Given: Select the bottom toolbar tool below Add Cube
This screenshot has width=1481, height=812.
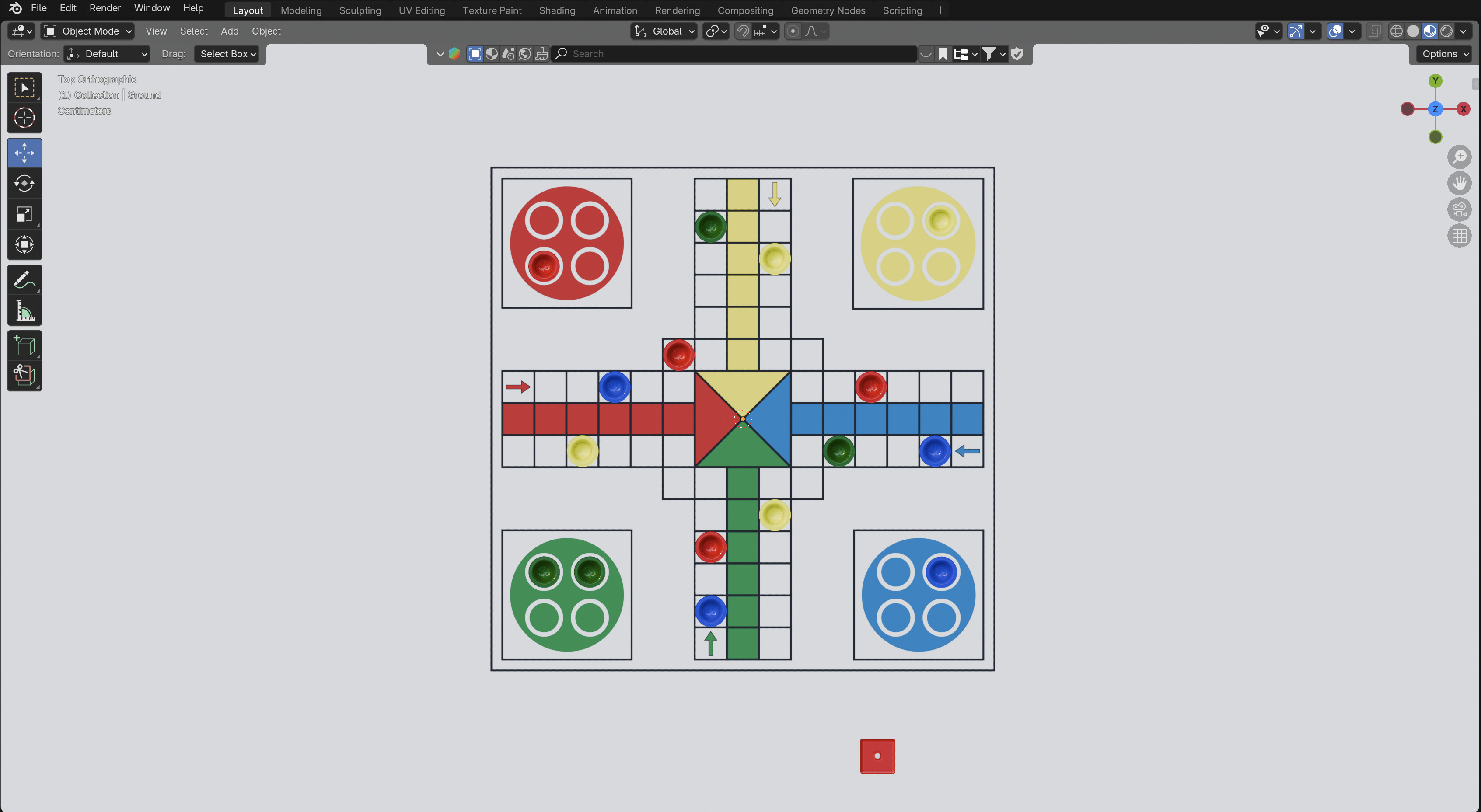Looking at the screenshot, I should 24,376.
